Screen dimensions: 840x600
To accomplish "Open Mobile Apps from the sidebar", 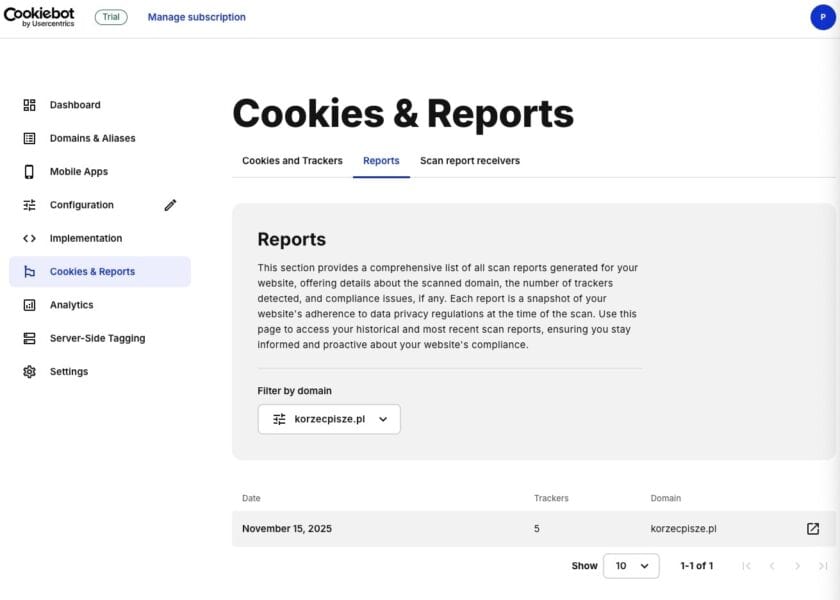I will pyautogui.click(x=29, y=171).
